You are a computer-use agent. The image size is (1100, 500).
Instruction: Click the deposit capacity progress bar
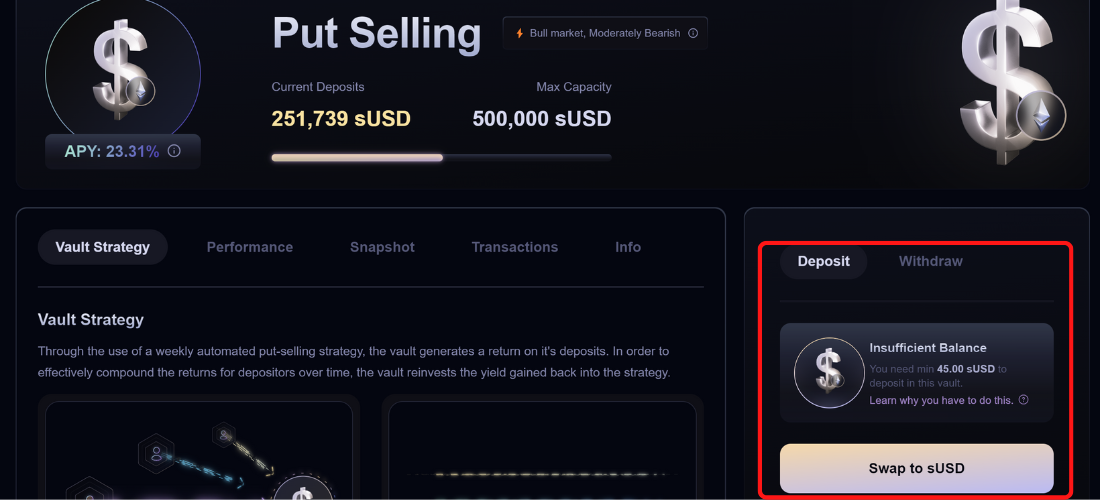pyautogui.click(x=441, y=157)
